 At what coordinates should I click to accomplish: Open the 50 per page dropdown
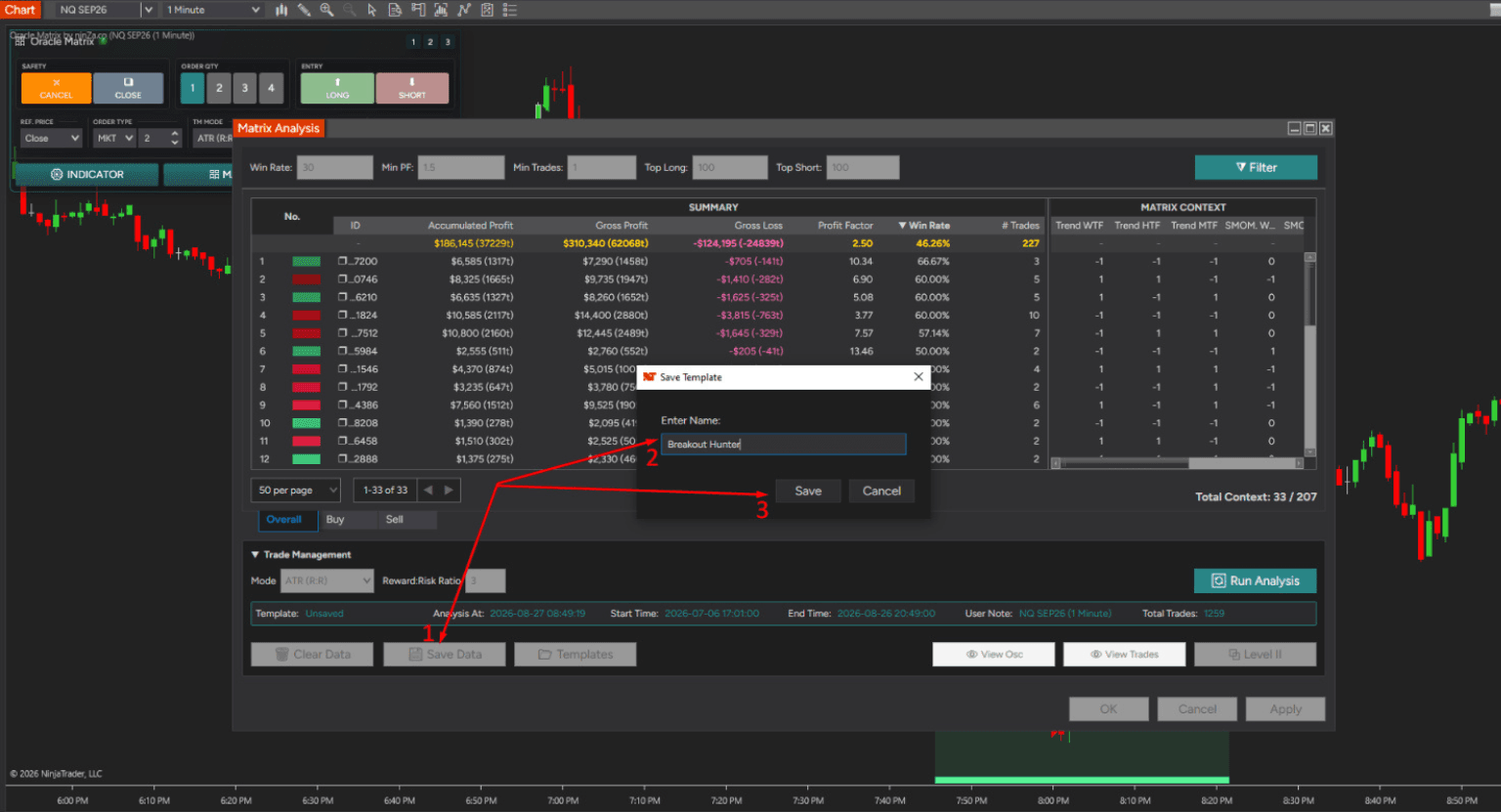[295, 491]
